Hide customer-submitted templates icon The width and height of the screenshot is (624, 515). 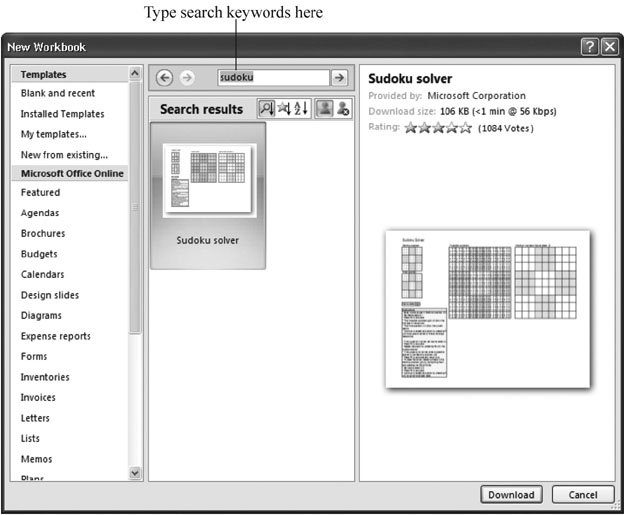tap(343, 109)
